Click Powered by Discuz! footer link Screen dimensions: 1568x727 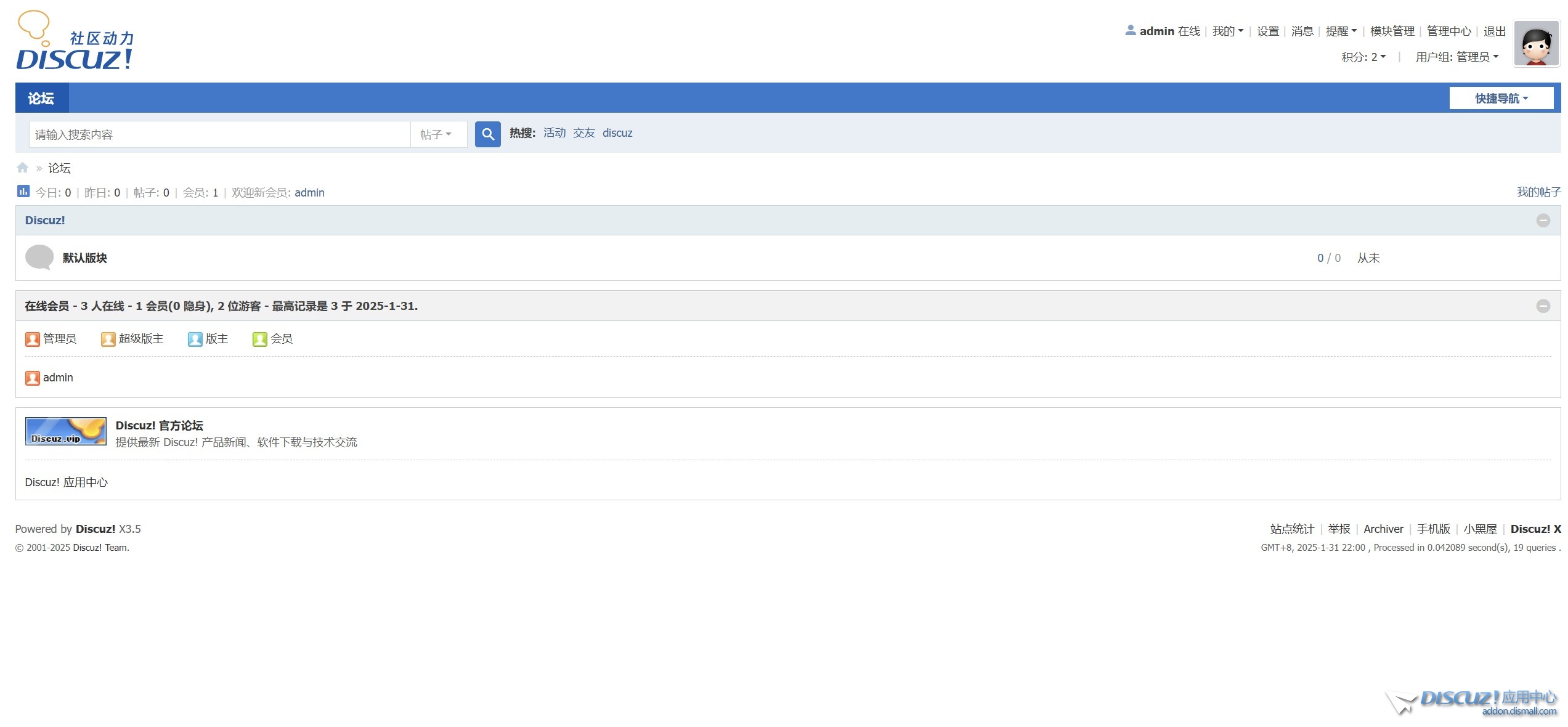pos(95,529)
